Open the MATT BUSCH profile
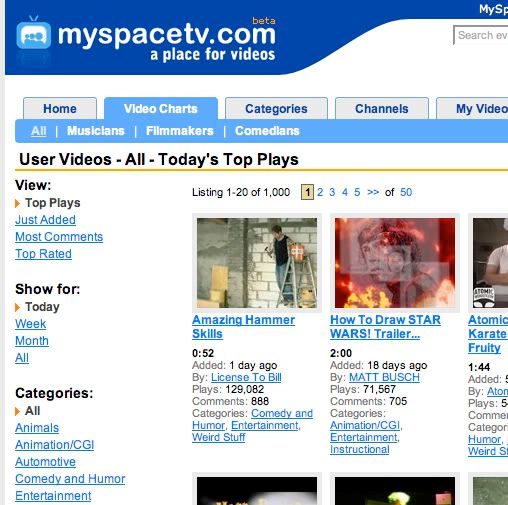Viewport: 508px width, 505px height. coord(384,377)
